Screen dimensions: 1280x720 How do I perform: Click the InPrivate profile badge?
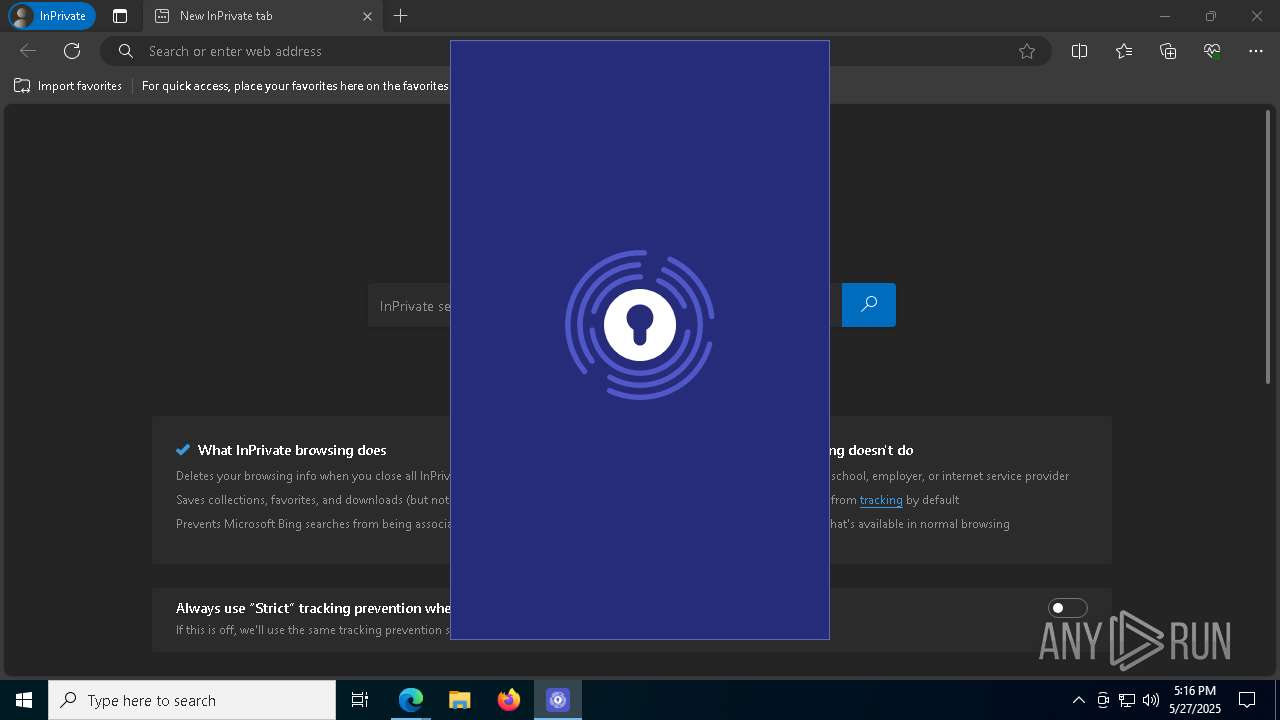pyautogui.click(x=50, y=16)
